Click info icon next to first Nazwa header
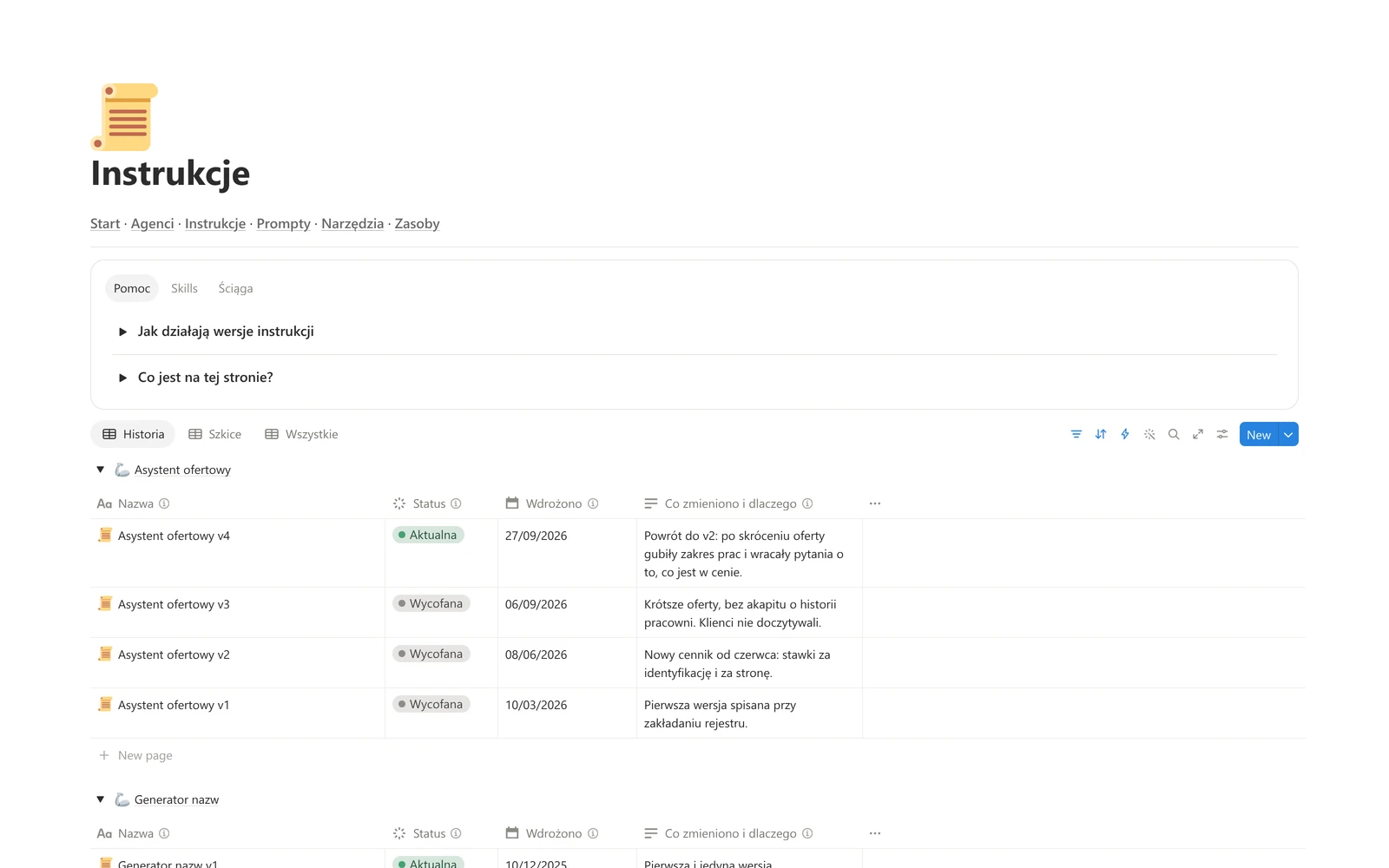This screenshot has width=1389, height=868. [164, 503]
